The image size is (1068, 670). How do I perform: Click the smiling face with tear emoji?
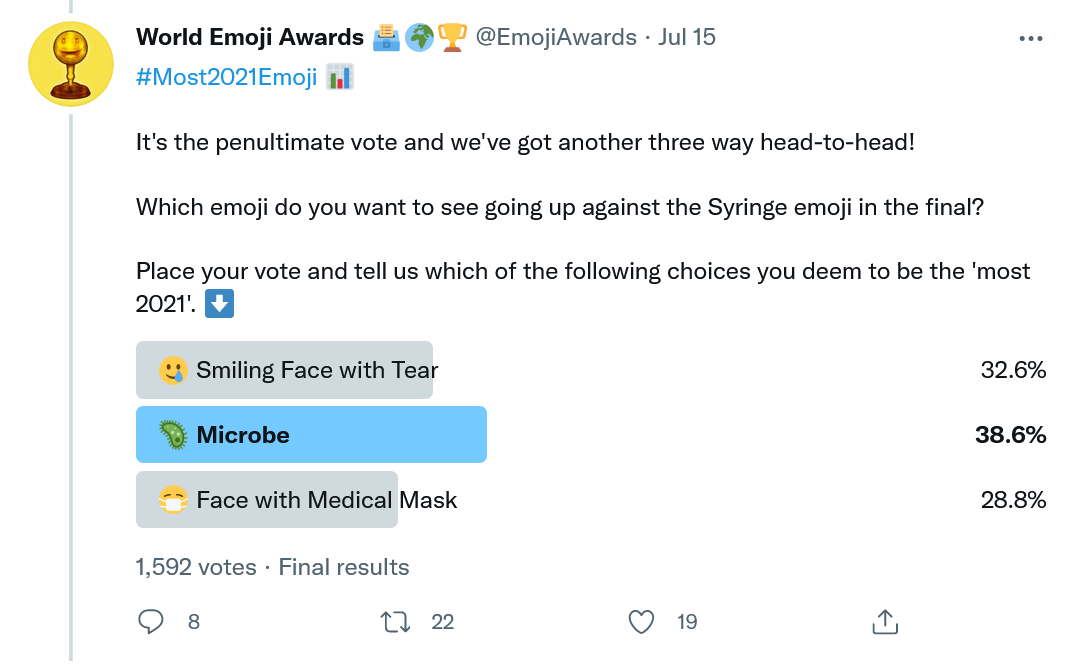point(173,370)
